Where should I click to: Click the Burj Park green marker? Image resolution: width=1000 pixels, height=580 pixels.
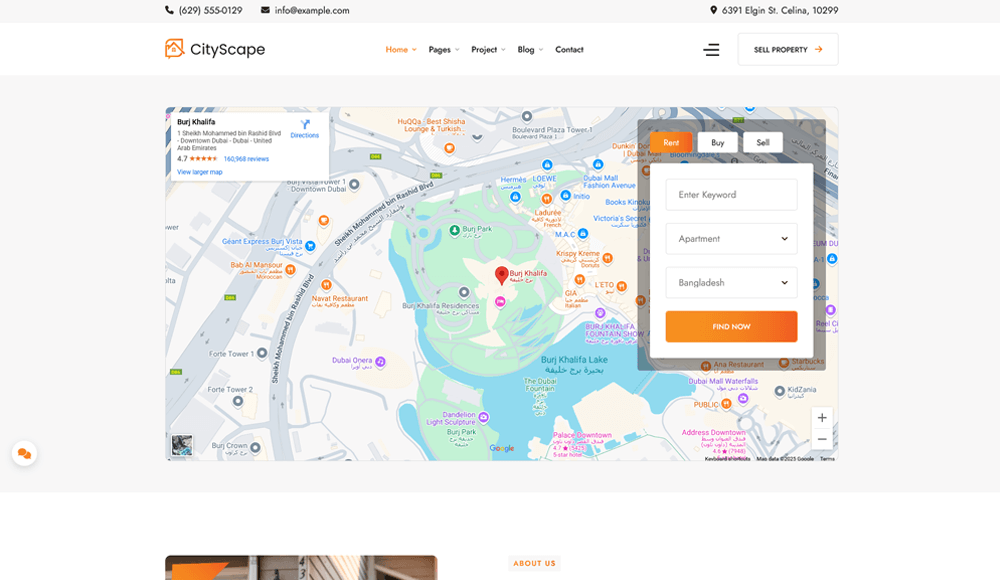[455, 230]
